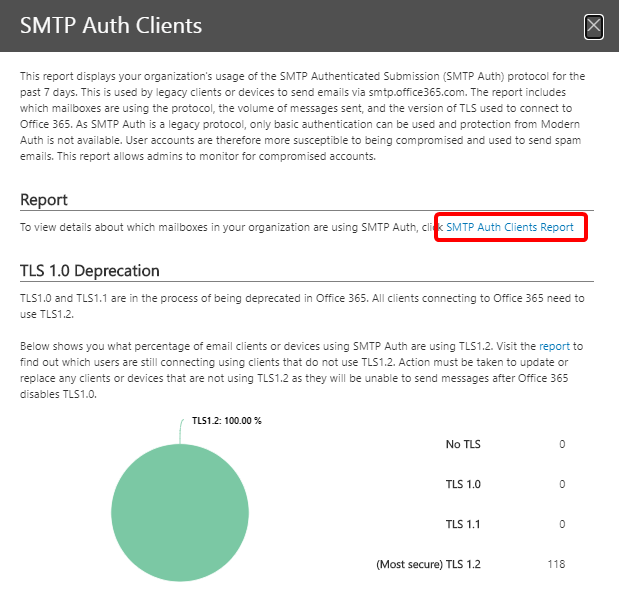
Task: Click the 118 count for TLS 1.2
Action: coord(556,564)
